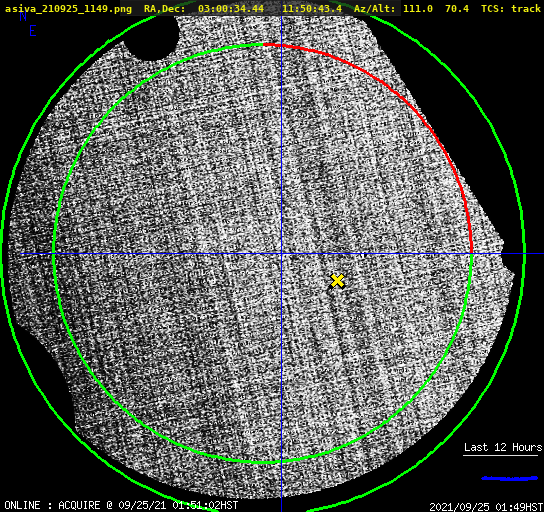This screenshot has height=512, width=544.
Task: Click the Dec value 11:50:43.4
Action: 312,9
